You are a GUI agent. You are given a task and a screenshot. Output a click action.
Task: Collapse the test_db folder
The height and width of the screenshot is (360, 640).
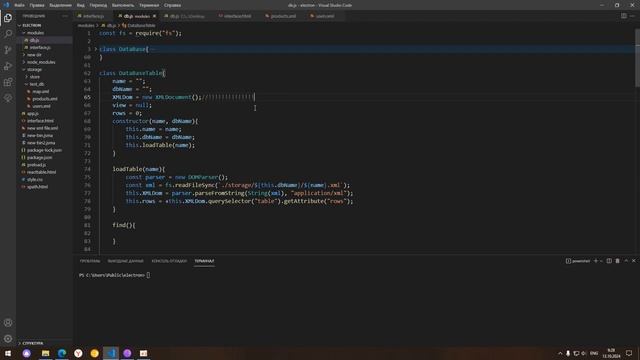(37, 84)
